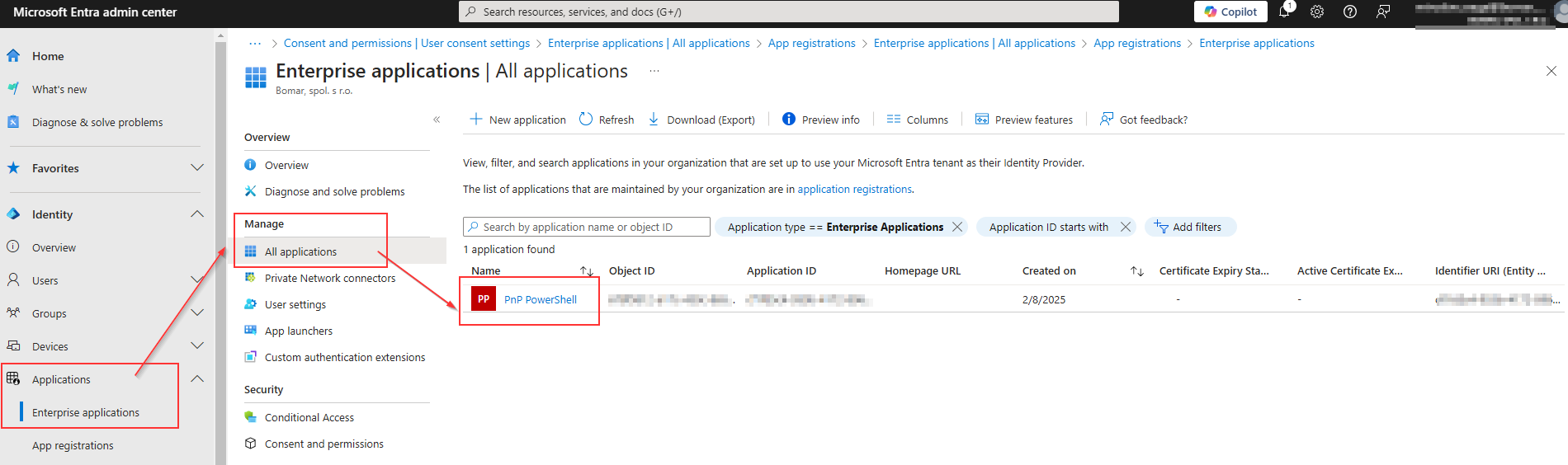This screenshot has height=465, width=1568.
Task: Open Diagnose and solve problems in resource menu
Action: tap(334, 191)
